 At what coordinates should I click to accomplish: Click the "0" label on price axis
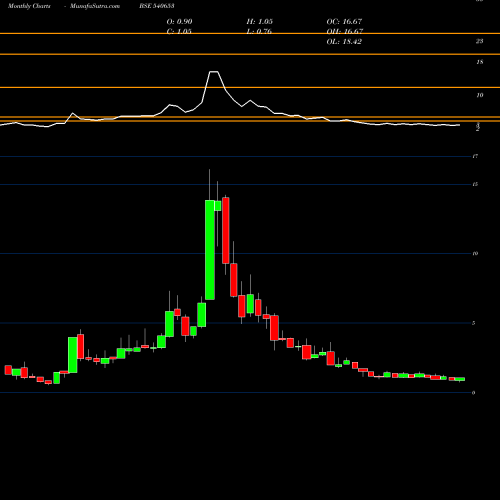474,393
